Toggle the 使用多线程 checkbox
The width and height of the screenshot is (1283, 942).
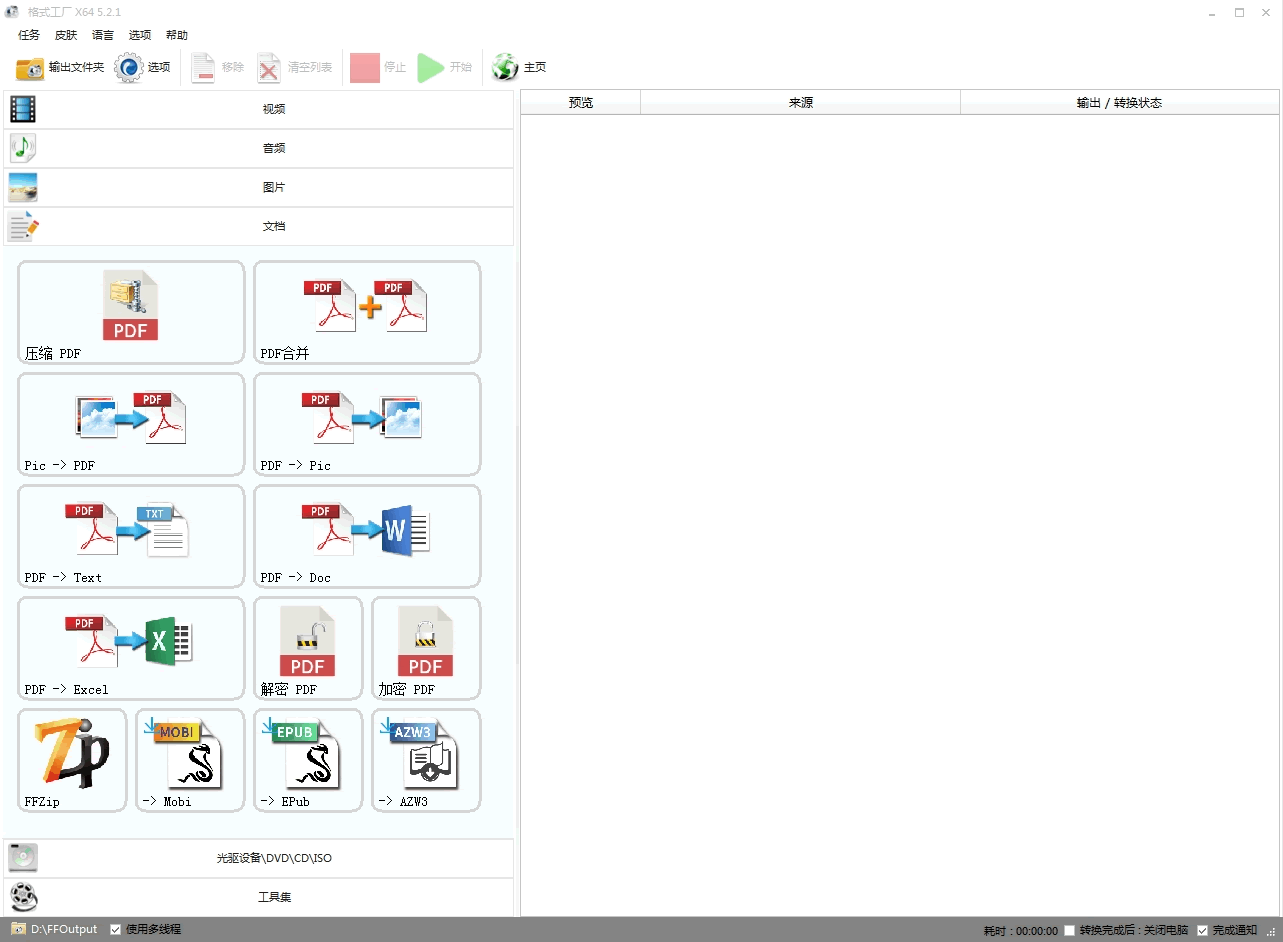[x=116, y=929]
